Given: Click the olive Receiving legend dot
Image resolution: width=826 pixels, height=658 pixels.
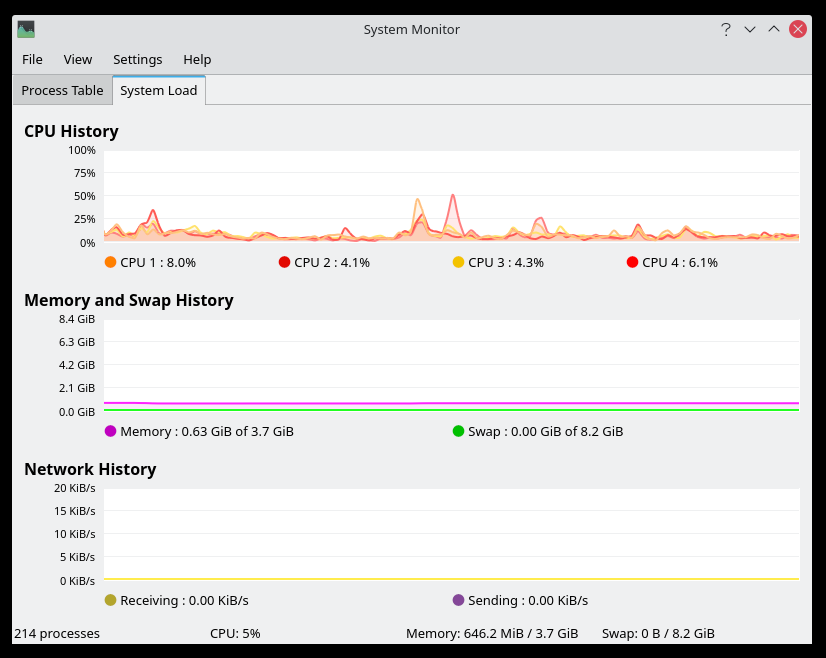Looking at the screenshot, I should coord(110,600).
